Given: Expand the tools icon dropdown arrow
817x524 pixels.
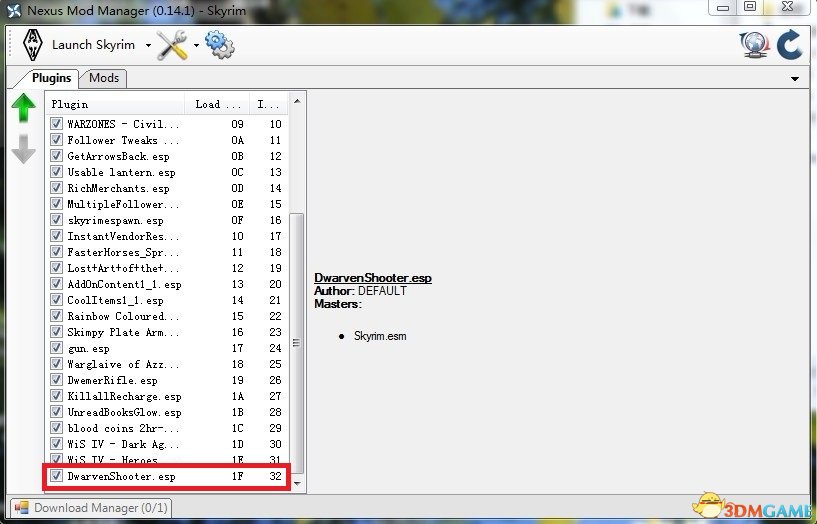Looking at the screenshot, I should tap(196, 45).
